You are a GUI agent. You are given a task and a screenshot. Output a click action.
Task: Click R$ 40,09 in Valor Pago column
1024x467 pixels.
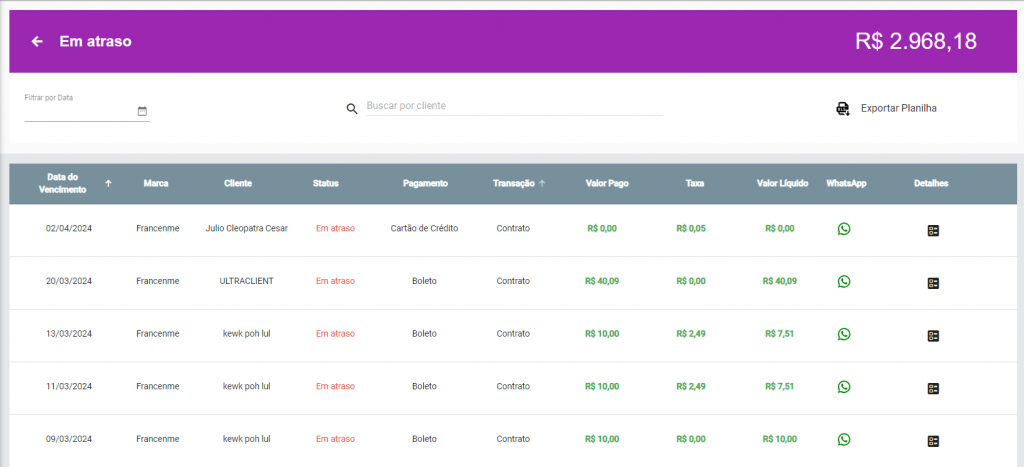point(601,281)
